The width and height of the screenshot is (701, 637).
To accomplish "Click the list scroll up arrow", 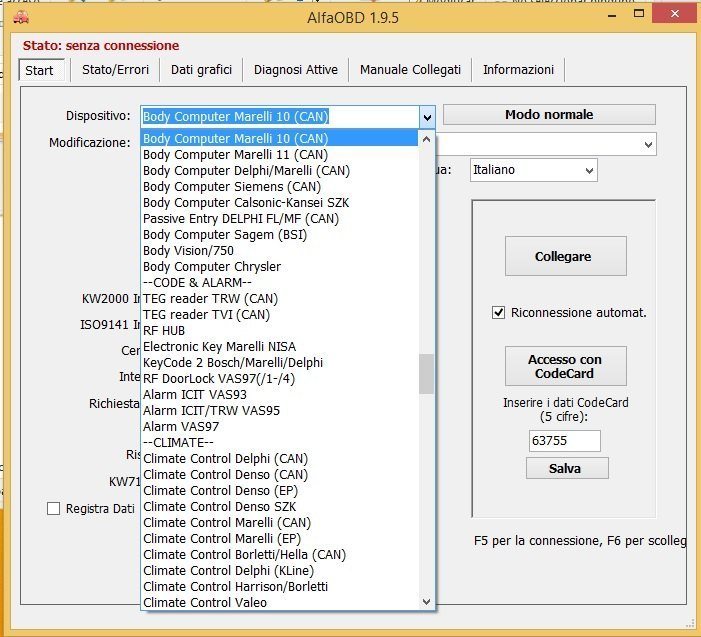I will pos(427,139).
